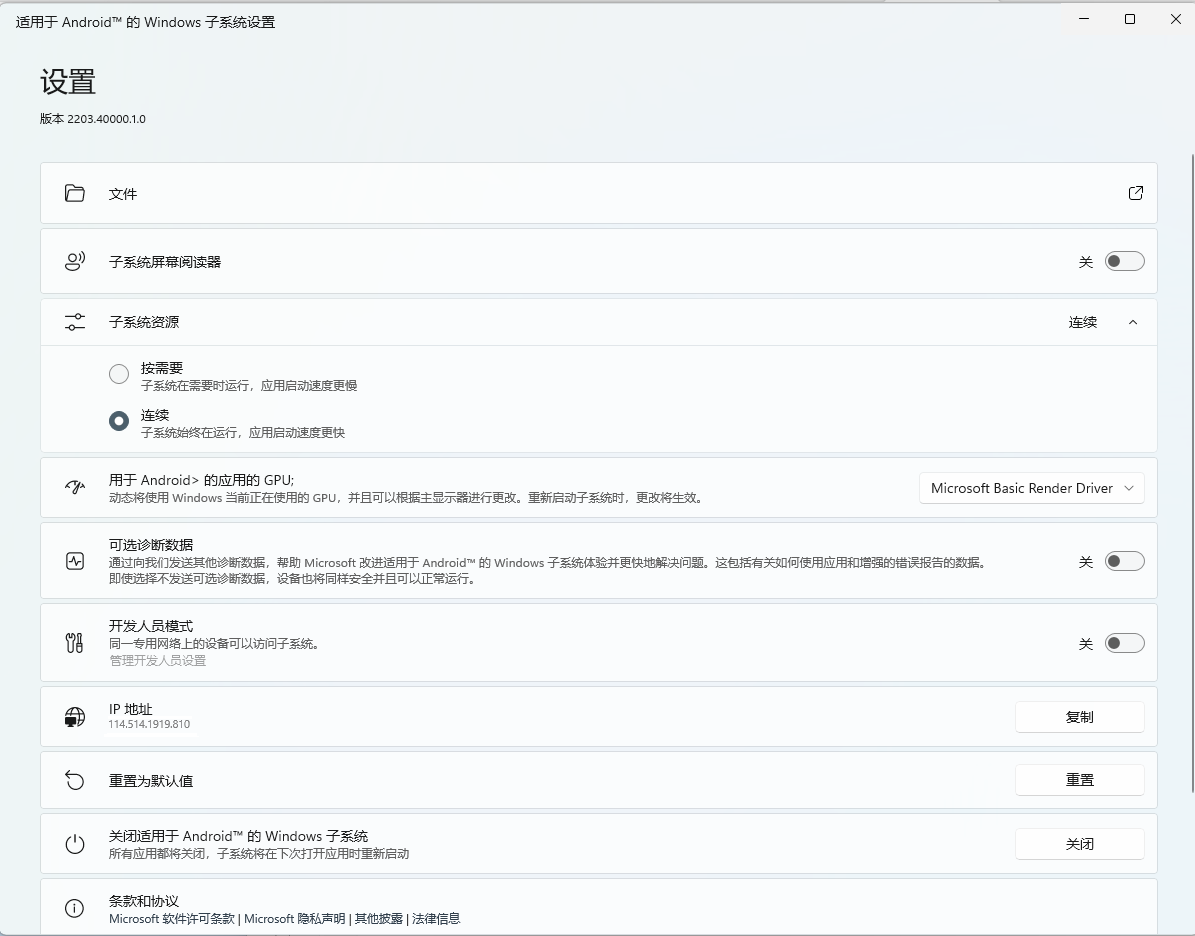Click the IP address value 114.514.1919.810
Image resolution: width=1195 pixels, height=936 pixels.
(149, 724)
